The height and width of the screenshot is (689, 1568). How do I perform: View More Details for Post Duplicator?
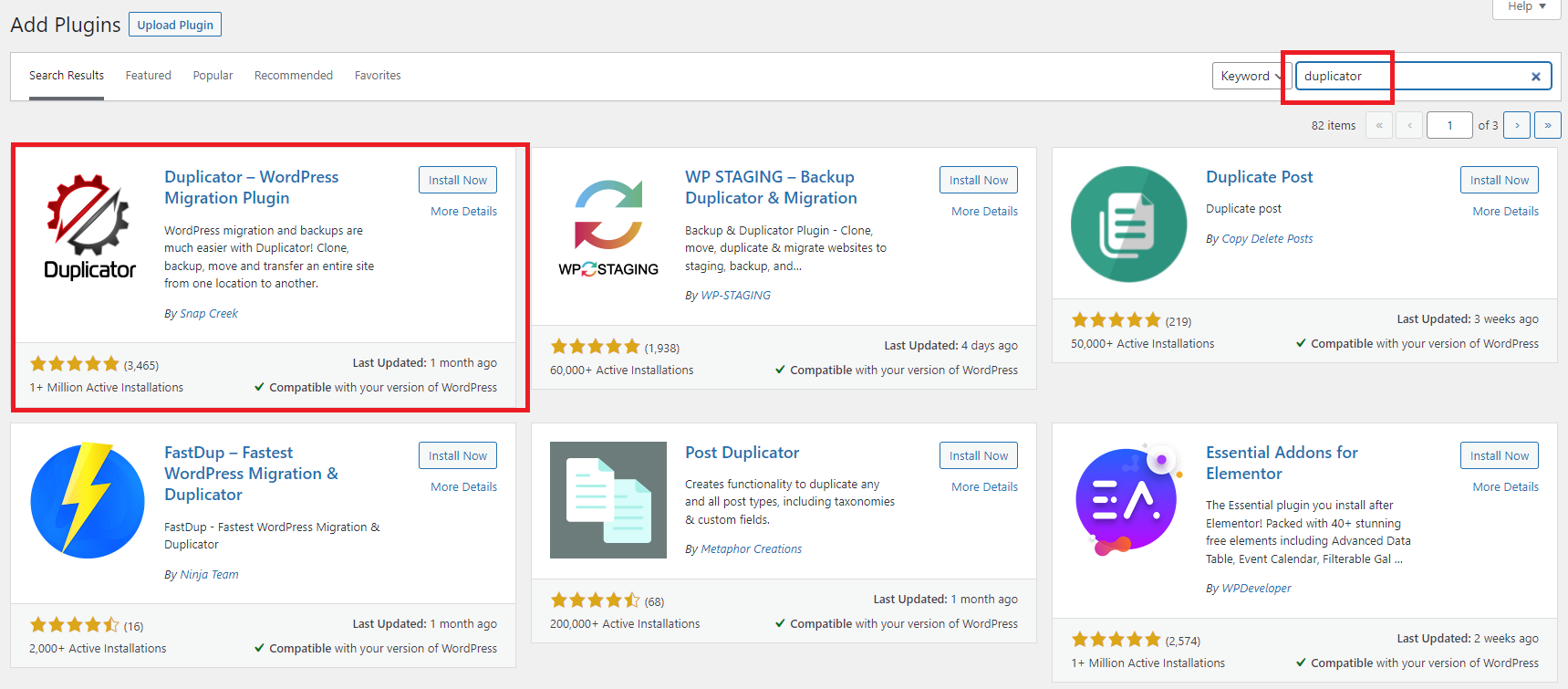point(985,486)
